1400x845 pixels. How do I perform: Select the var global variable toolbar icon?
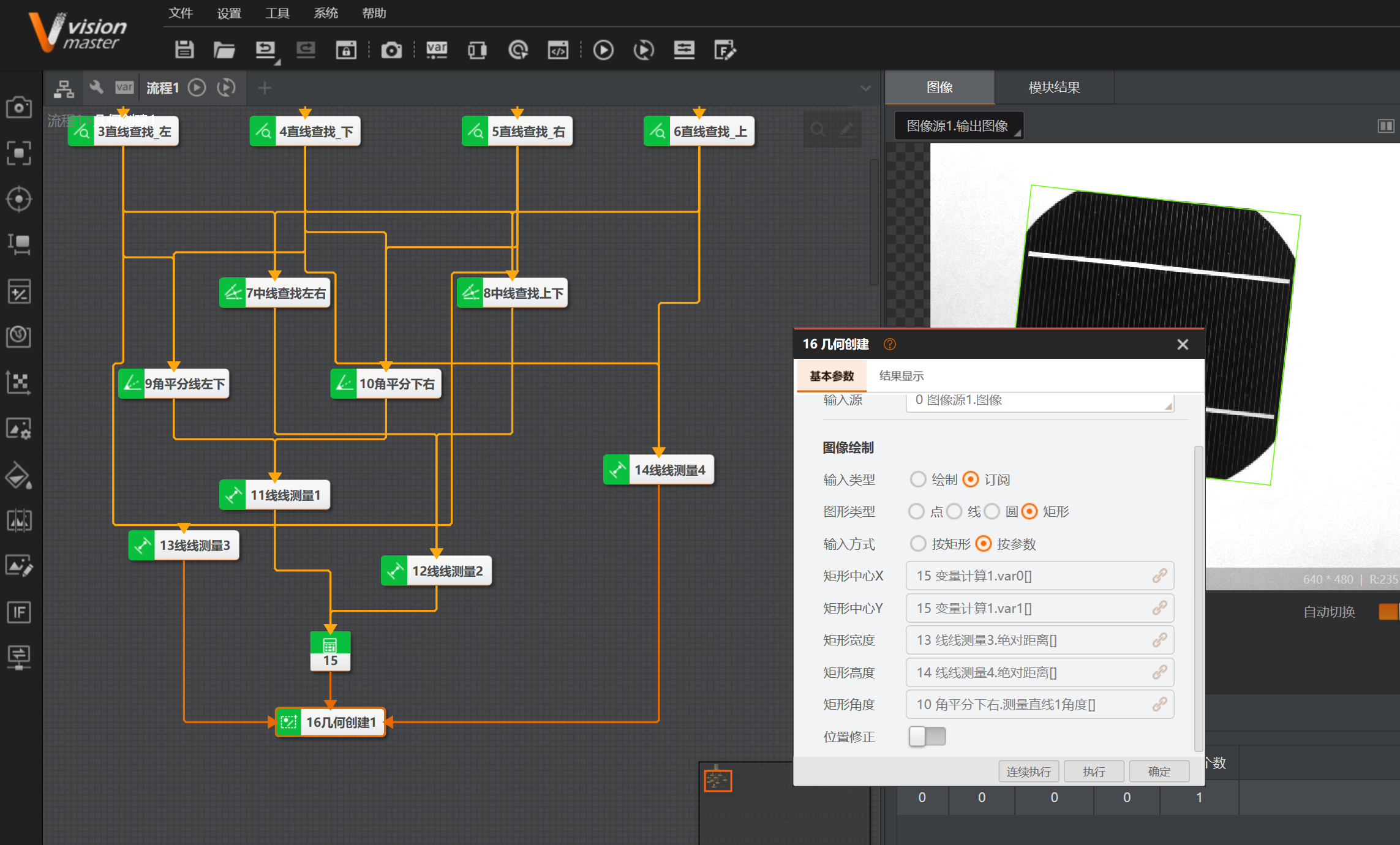point(436,50)
